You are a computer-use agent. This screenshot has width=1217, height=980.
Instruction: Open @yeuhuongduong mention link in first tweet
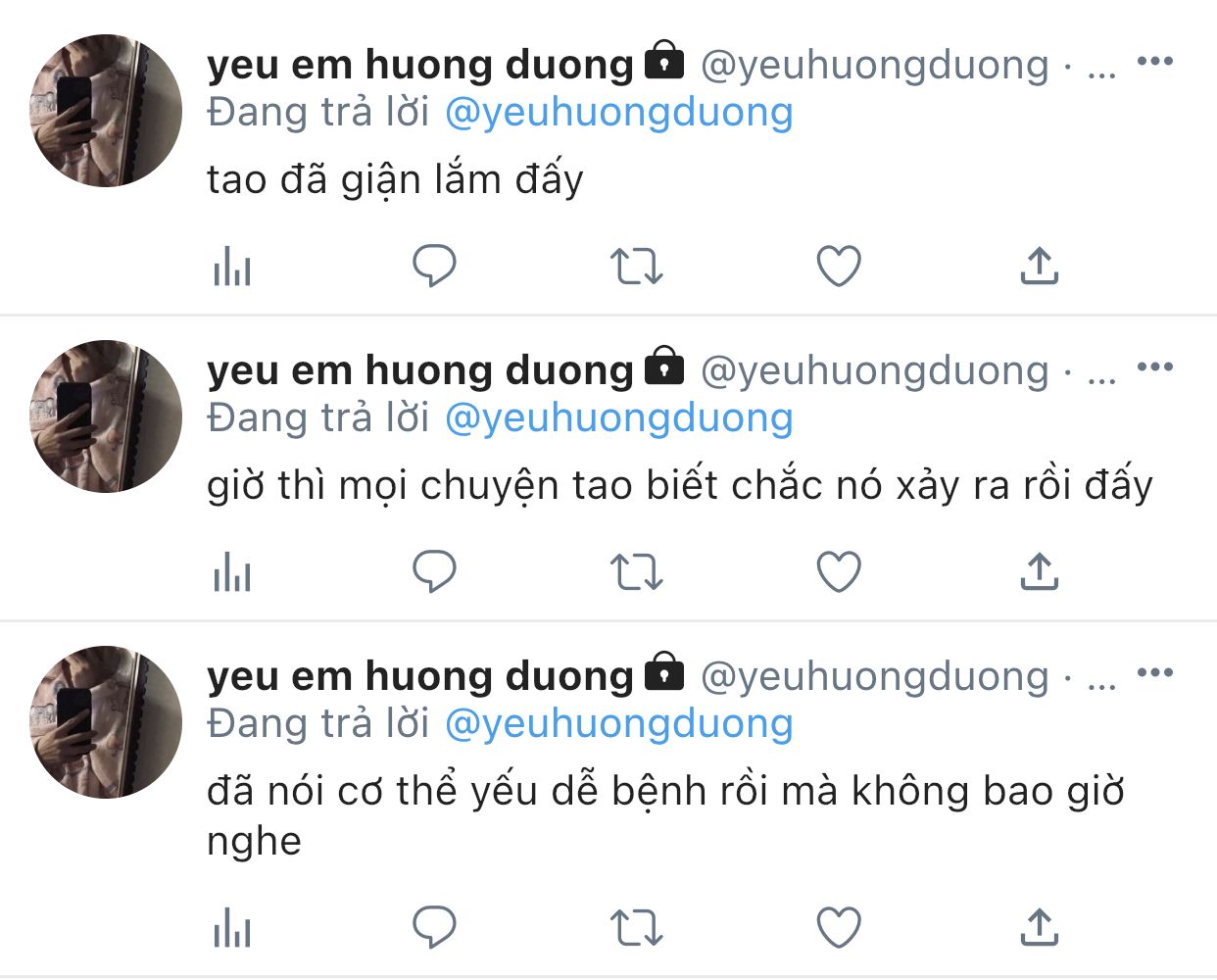618,114
